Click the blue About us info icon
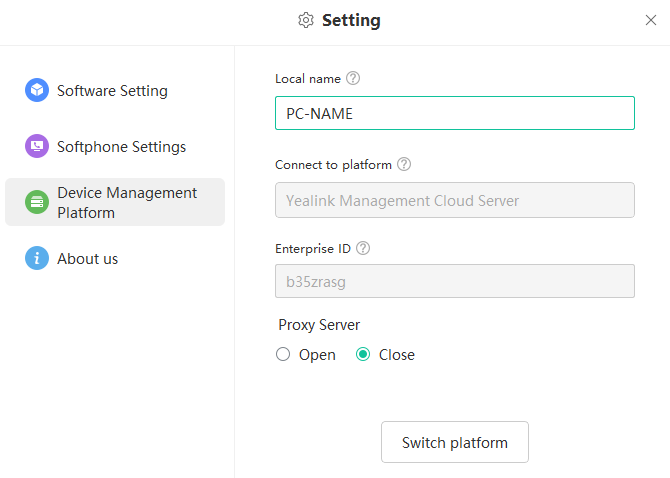 (37, 258)
